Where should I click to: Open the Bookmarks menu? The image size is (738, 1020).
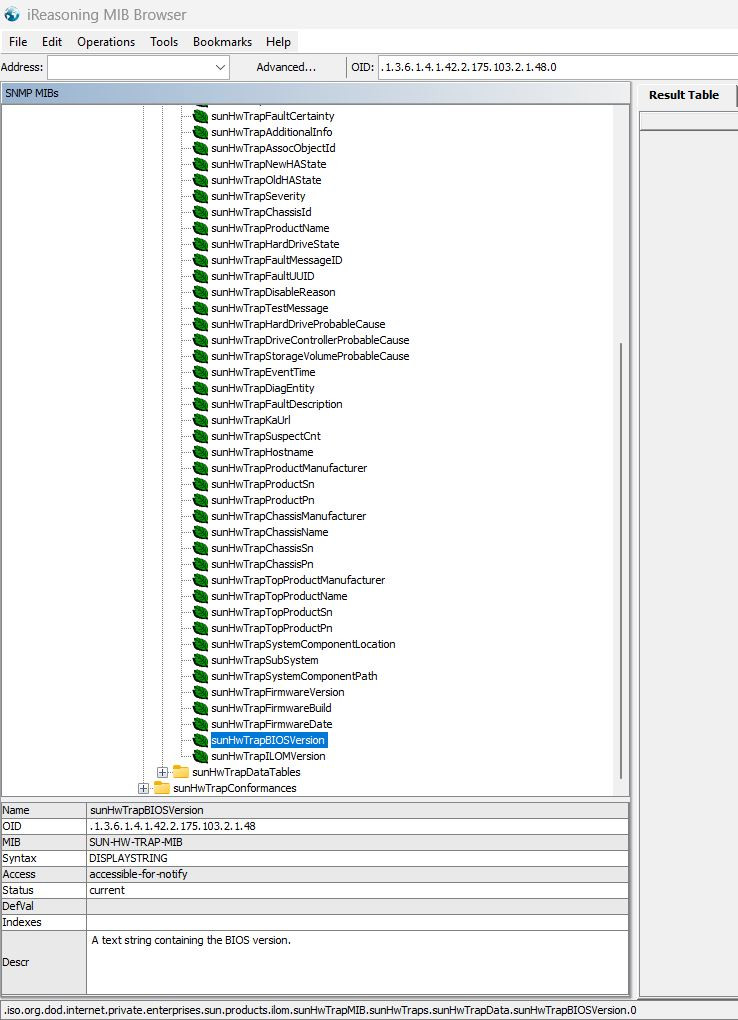point(223,42)
